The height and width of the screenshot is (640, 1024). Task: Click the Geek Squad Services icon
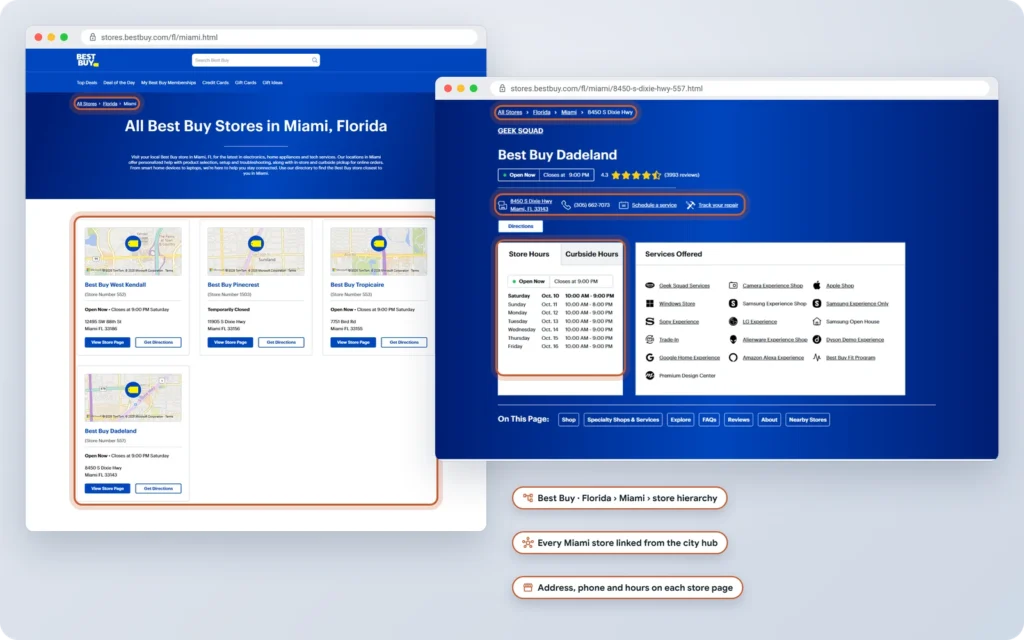click(649, 285)
